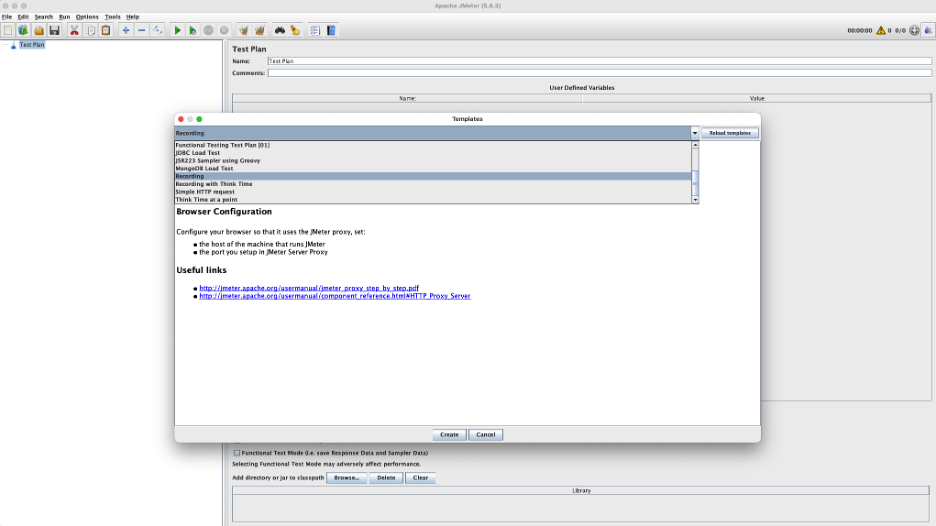Click the Cut scissors icon
Screen dimensions: 936x526
pyautogui.click(x=74, y=30)
